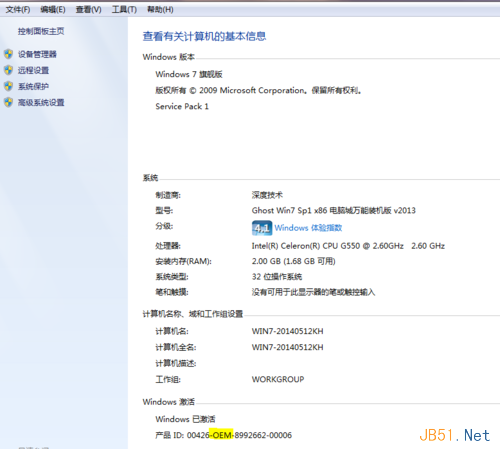Open the 帮助(H) menu
Screen dimensions: 500x449
pos(160,10)
